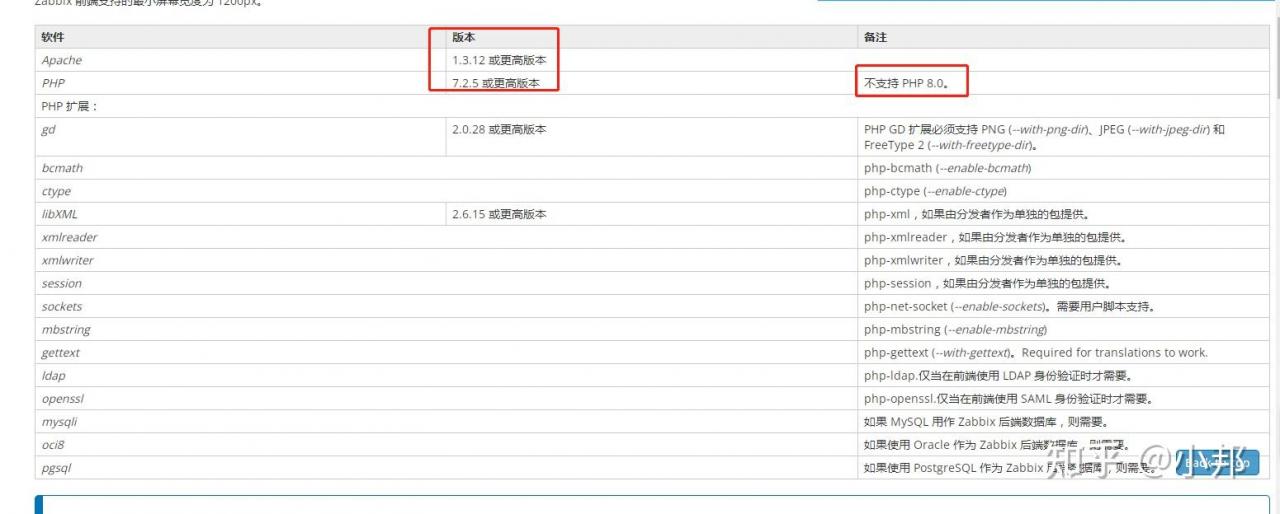
Task: Select the sockets extension name
Action: [x=62, y=306]
